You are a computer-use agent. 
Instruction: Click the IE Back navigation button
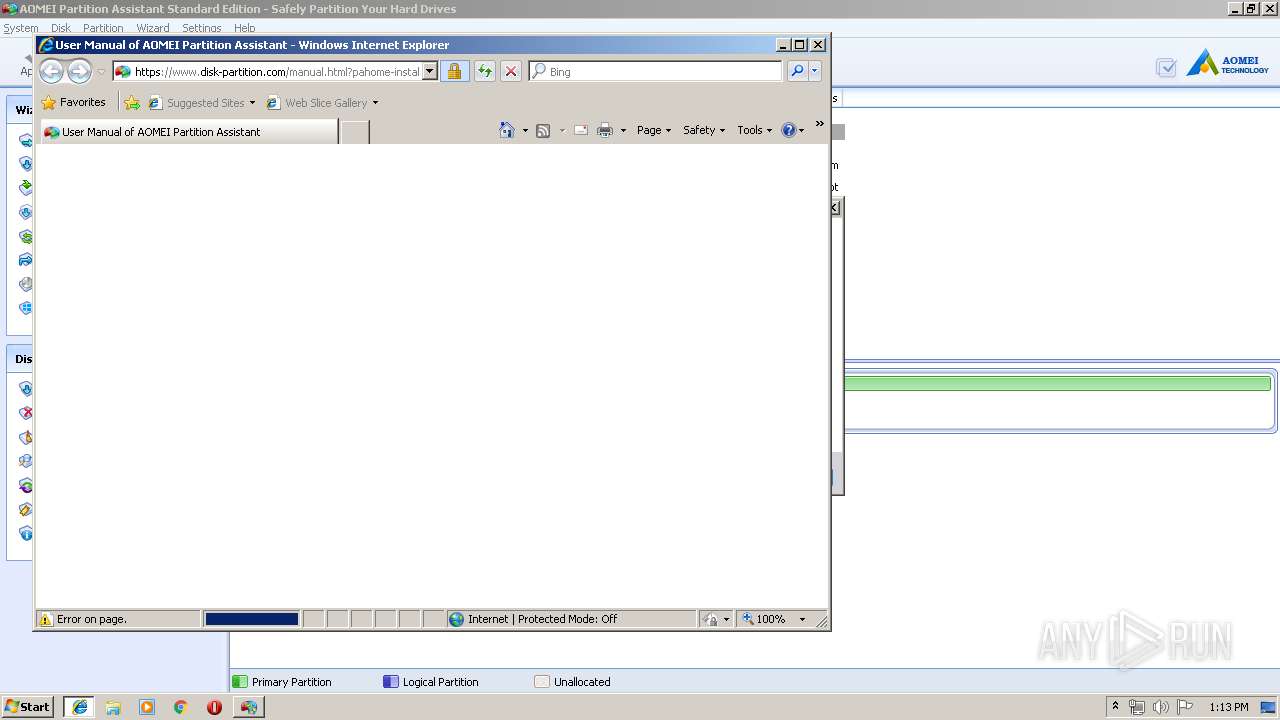(51, 71)
